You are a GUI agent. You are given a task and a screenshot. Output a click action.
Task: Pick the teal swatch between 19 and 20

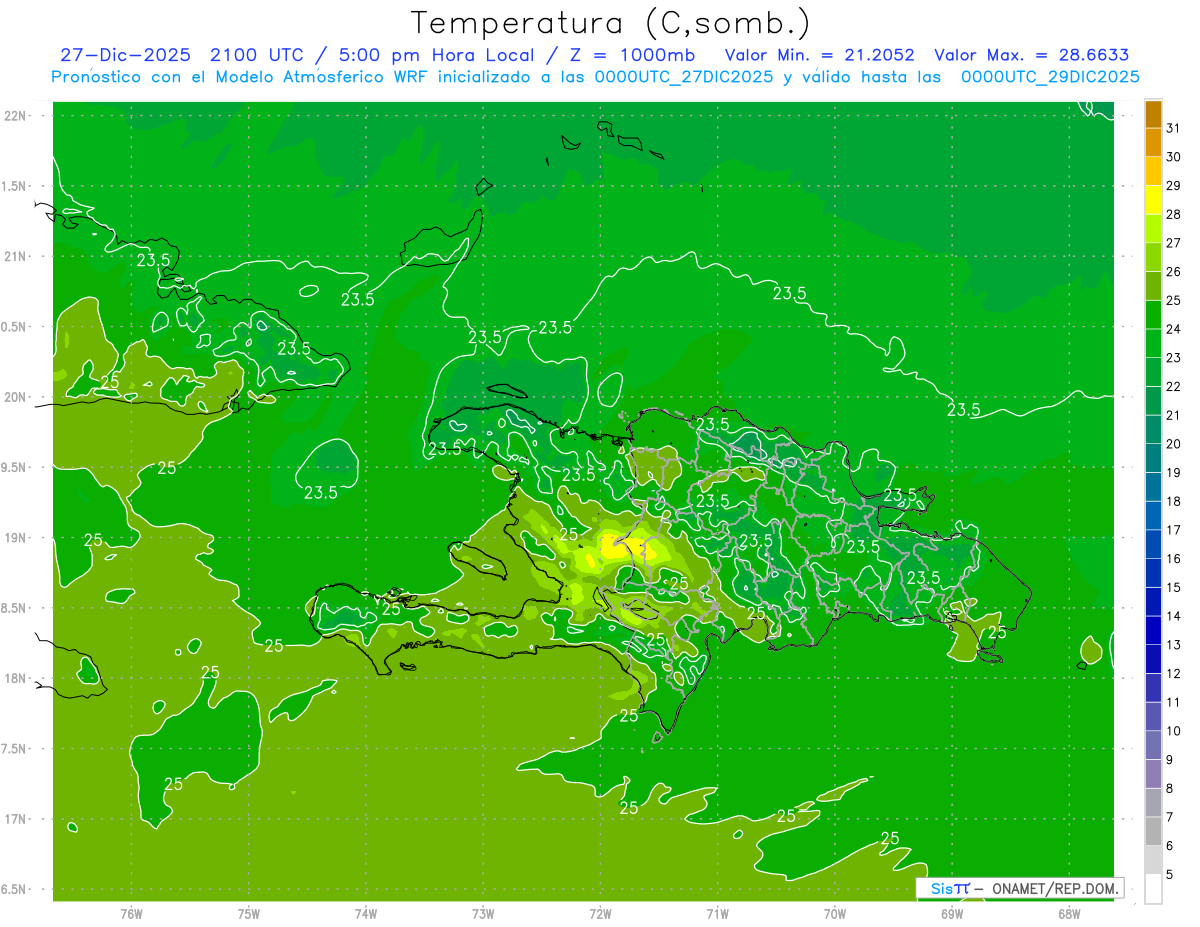point(1153,458)
